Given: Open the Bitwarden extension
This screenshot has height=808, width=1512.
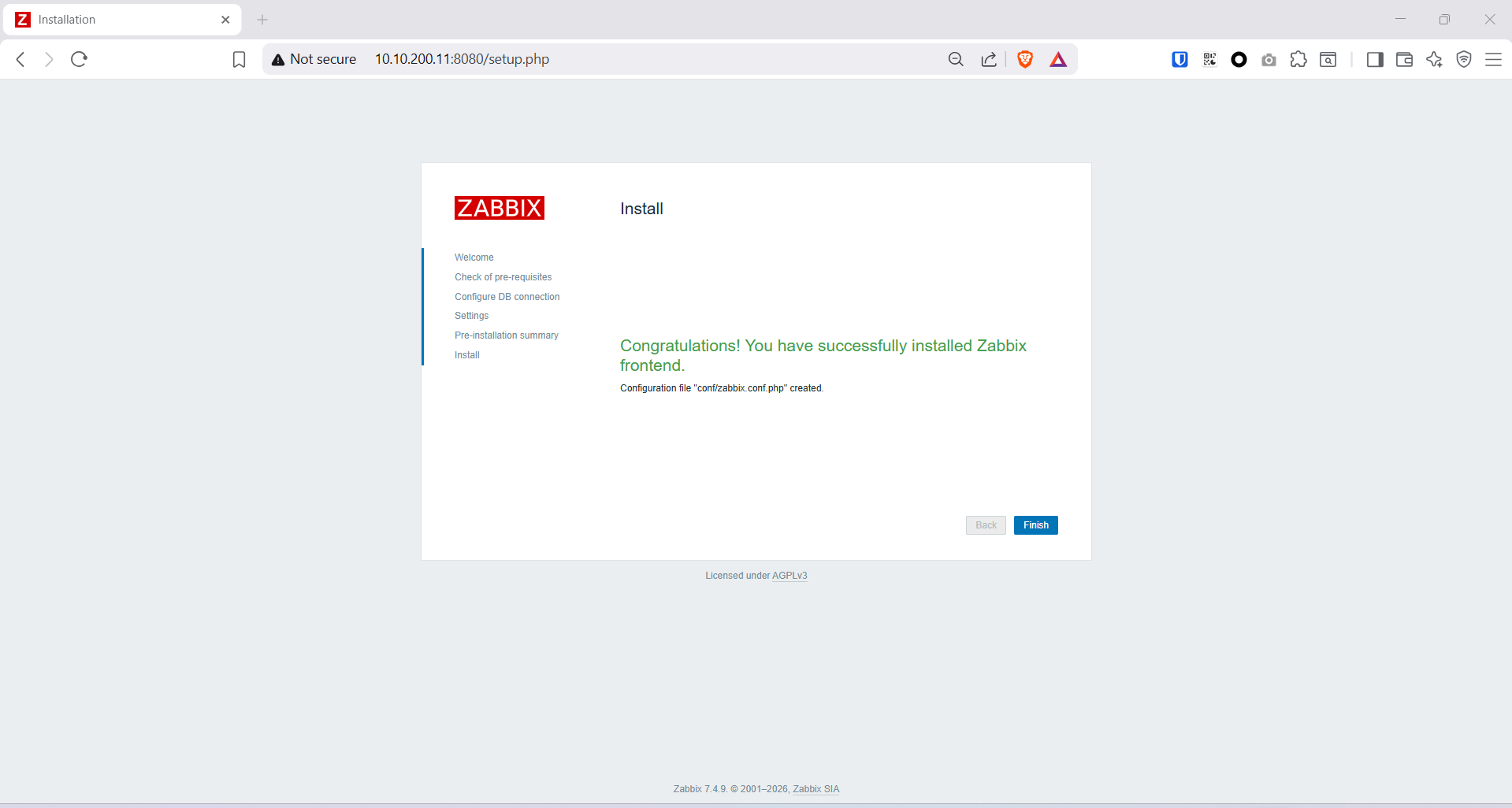Looking at the screenshot, I should [1180, 59].
